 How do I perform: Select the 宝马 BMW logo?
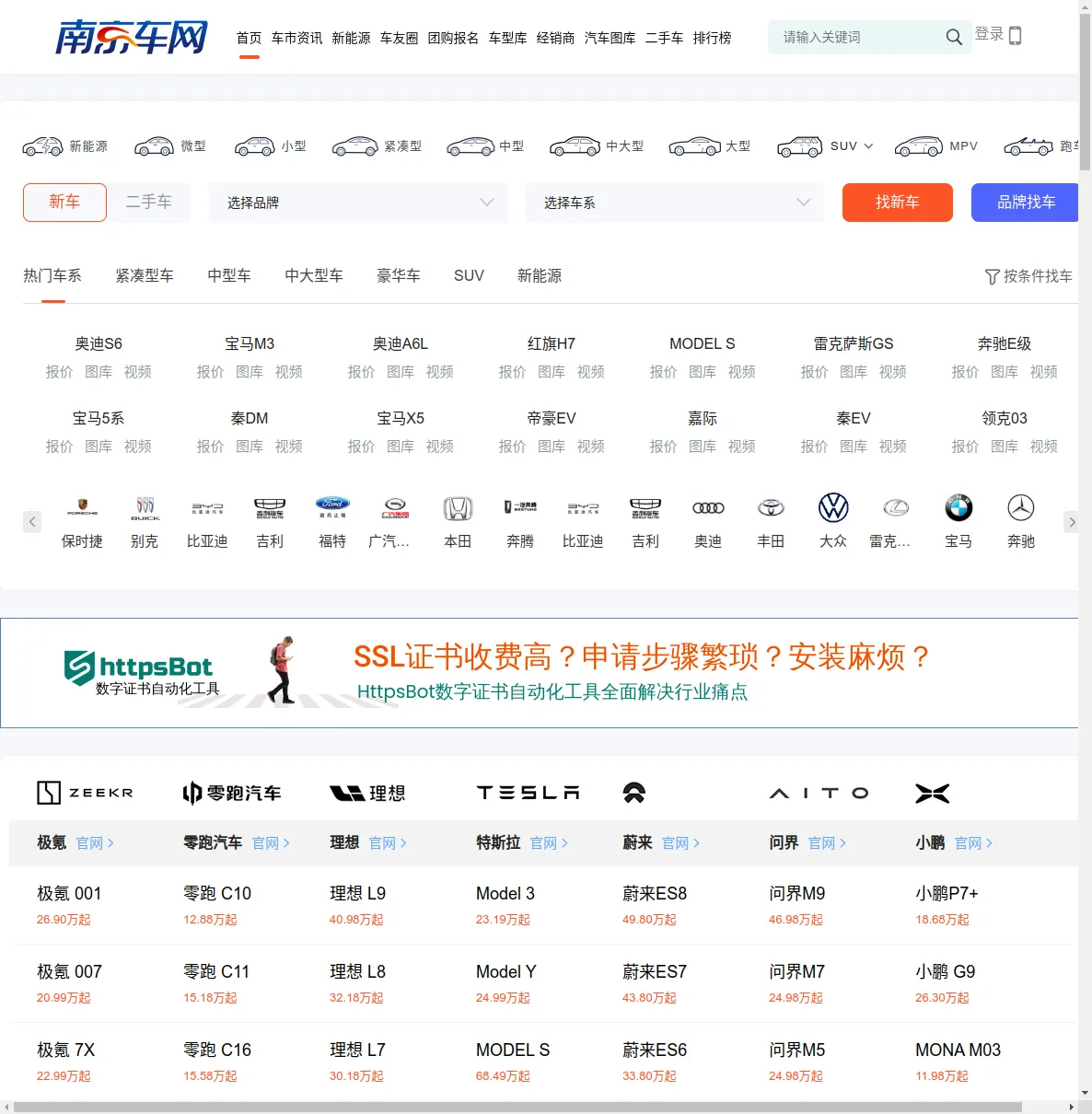958,507
